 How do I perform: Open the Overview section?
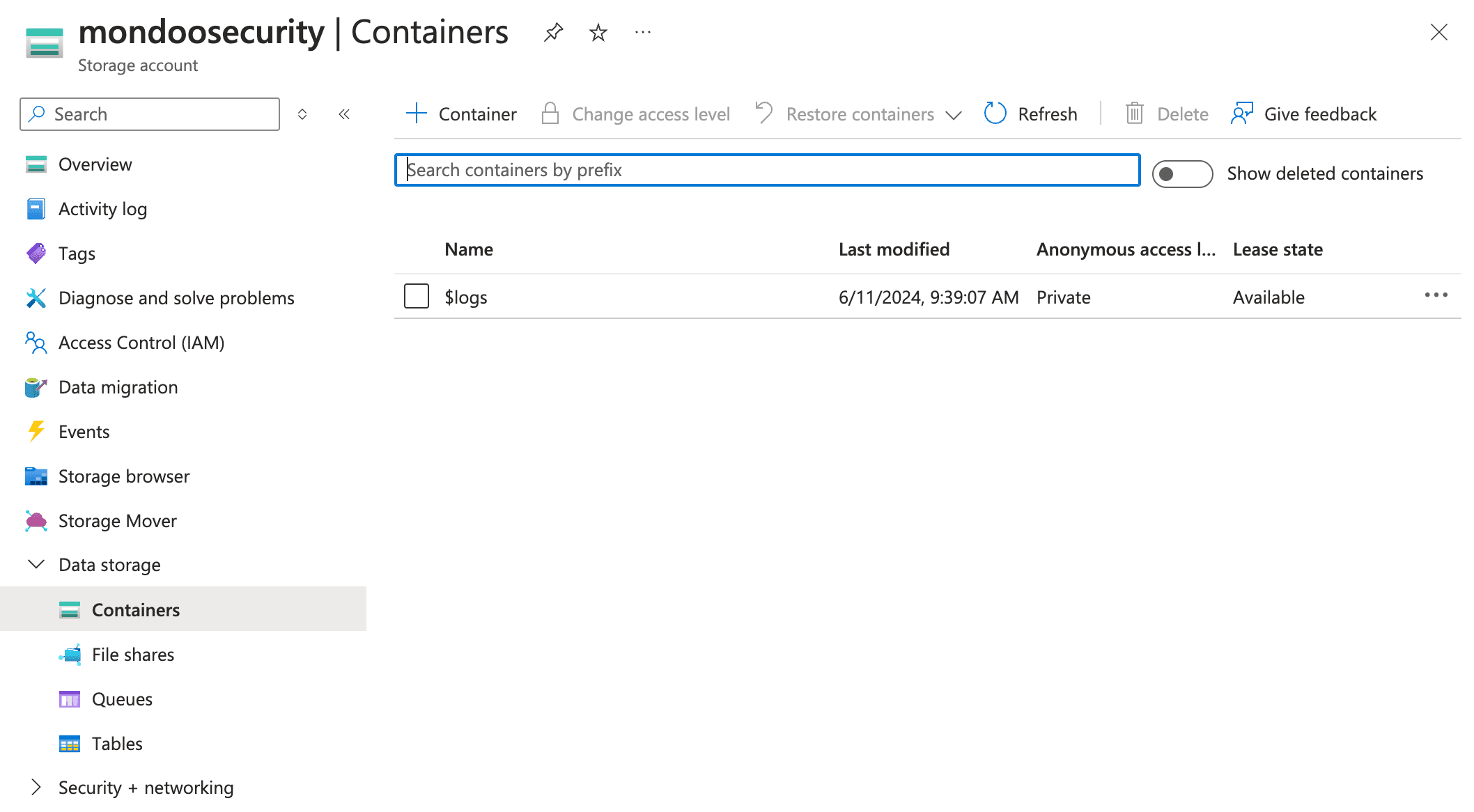coord(95,164)
